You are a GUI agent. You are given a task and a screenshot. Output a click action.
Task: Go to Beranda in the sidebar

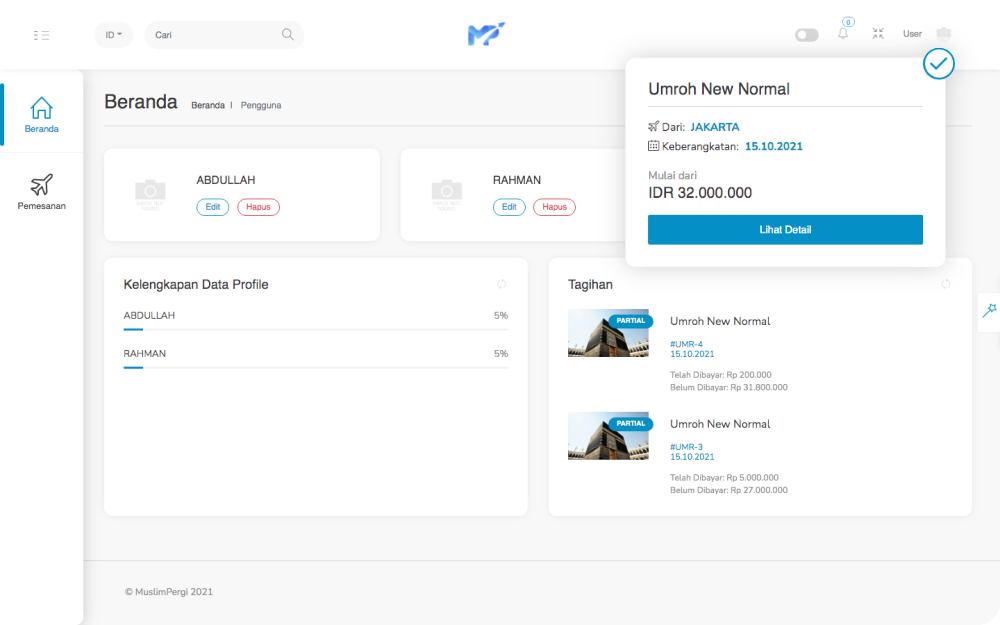(42, 115)
